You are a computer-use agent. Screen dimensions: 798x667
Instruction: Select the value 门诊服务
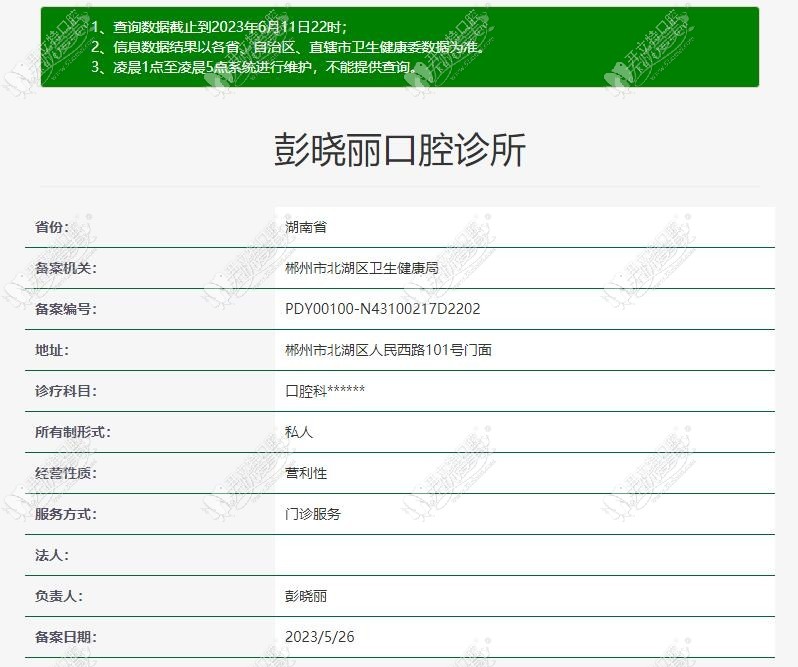[313, 514]
